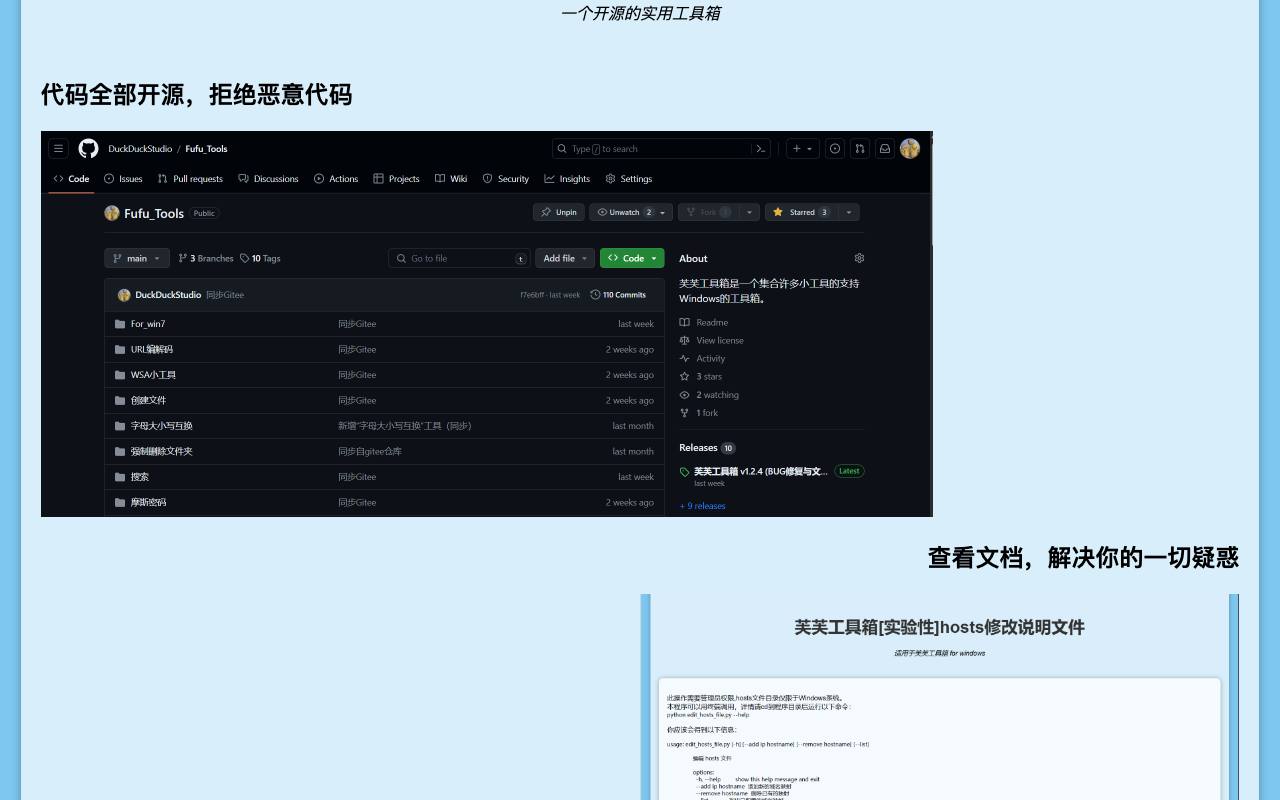Switch to the Code tab
1280x800 pixels.
72,179
